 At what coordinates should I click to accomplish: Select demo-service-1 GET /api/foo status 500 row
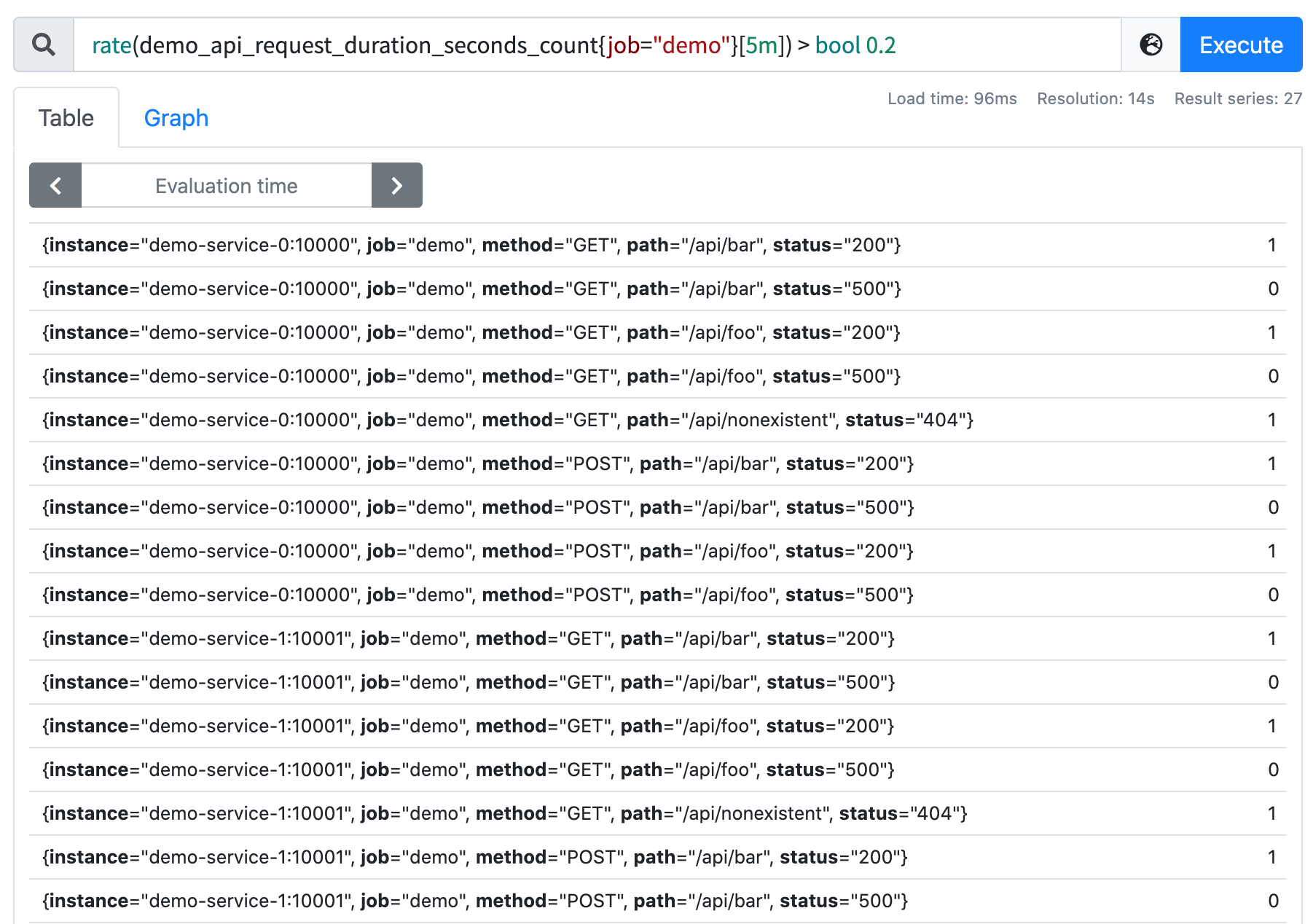point(658,770)
